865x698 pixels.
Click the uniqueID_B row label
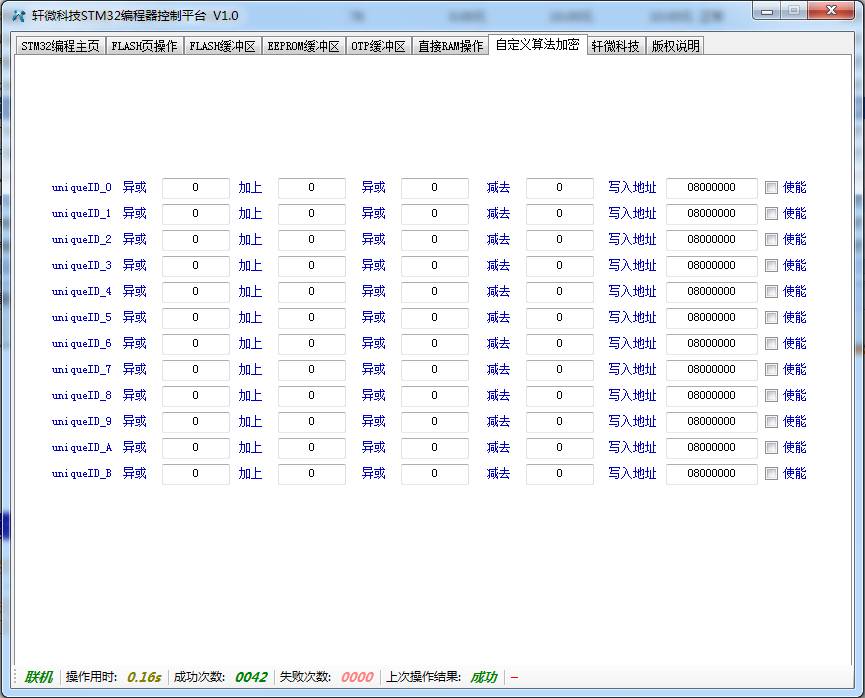coord(82,473)
